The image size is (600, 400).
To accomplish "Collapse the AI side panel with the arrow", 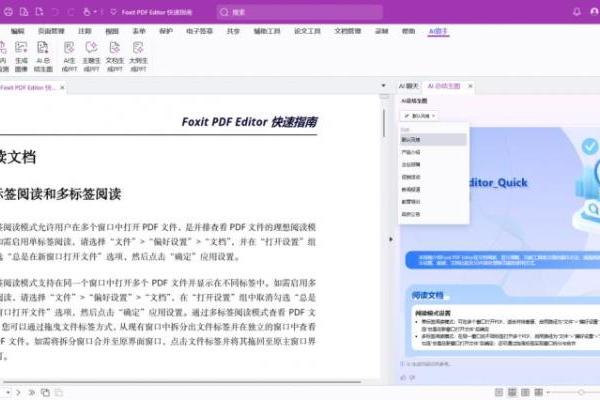I will click(390, 240).
